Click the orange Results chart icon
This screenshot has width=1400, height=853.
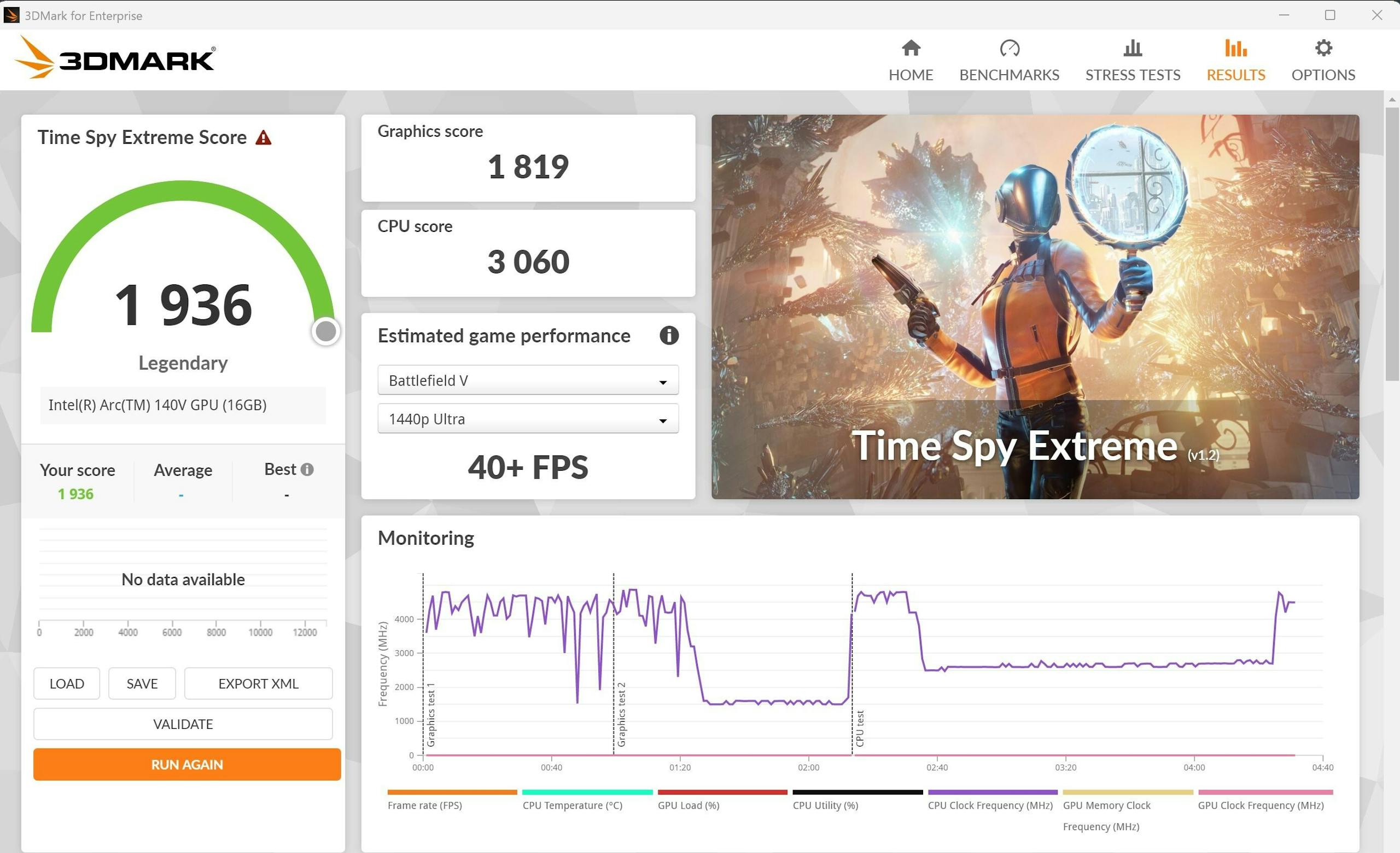click(x=1236, y=48)
